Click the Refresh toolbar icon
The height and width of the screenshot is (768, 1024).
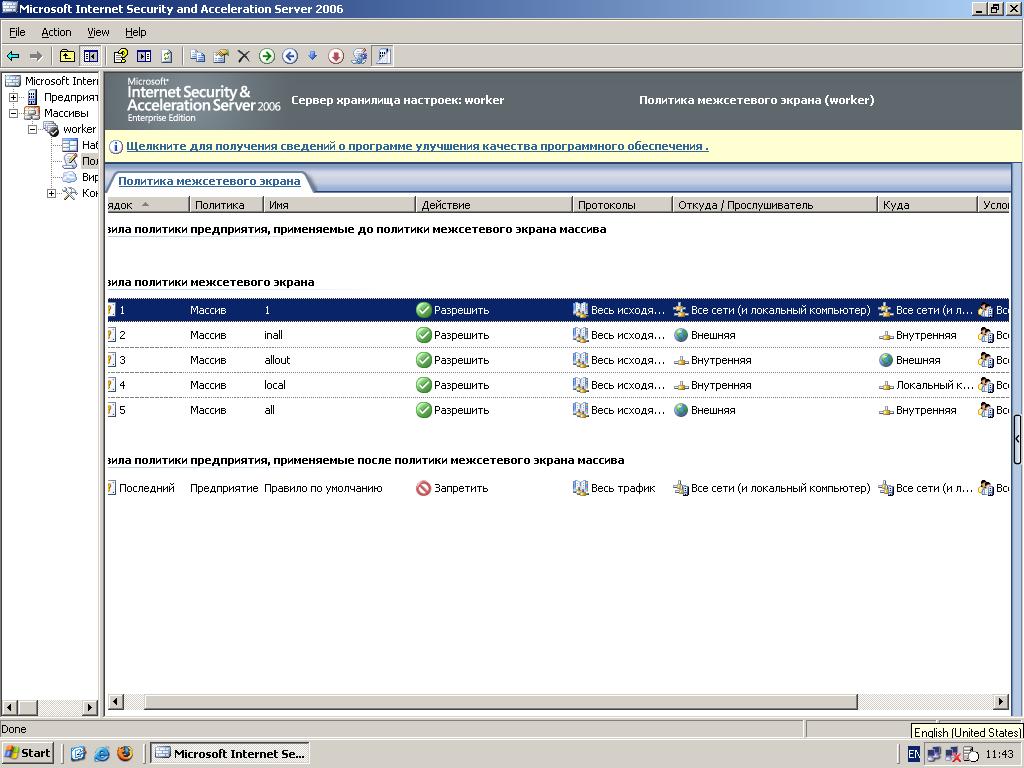tap(167, 56)
